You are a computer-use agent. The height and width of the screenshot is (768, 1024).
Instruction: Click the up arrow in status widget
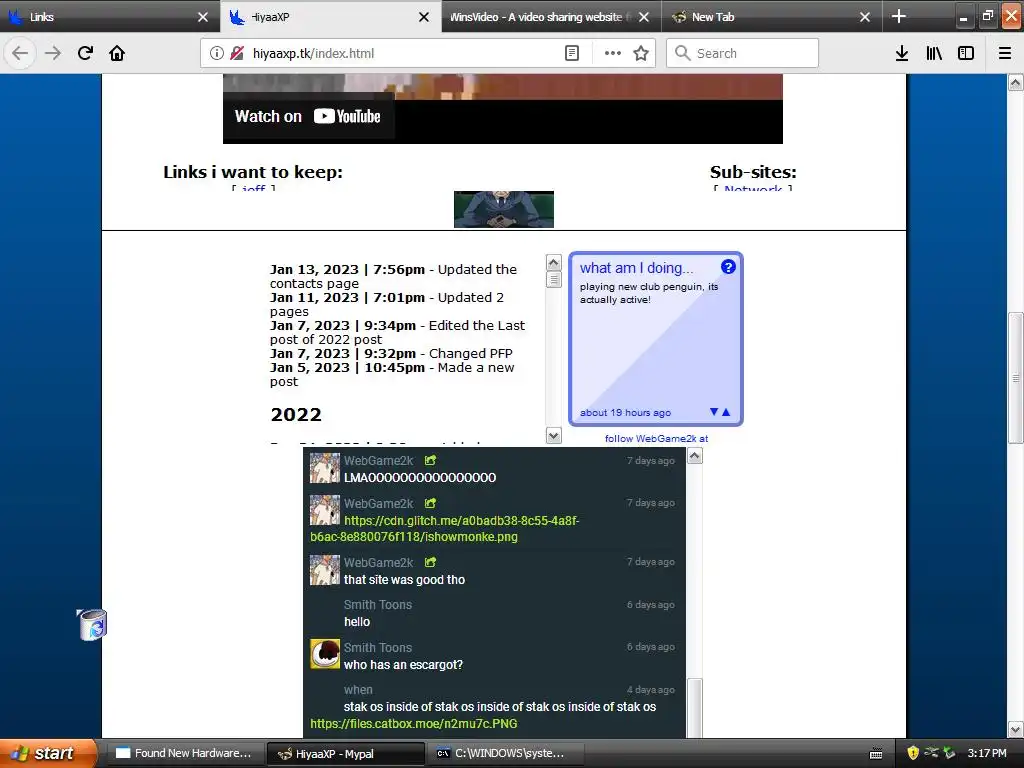(726, 412)
